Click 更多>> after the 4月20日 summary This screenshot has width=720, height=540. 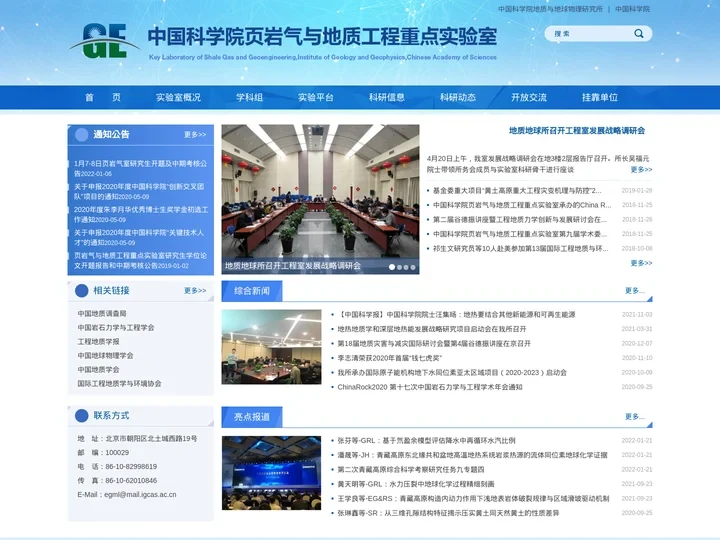[x=641, y=169]
